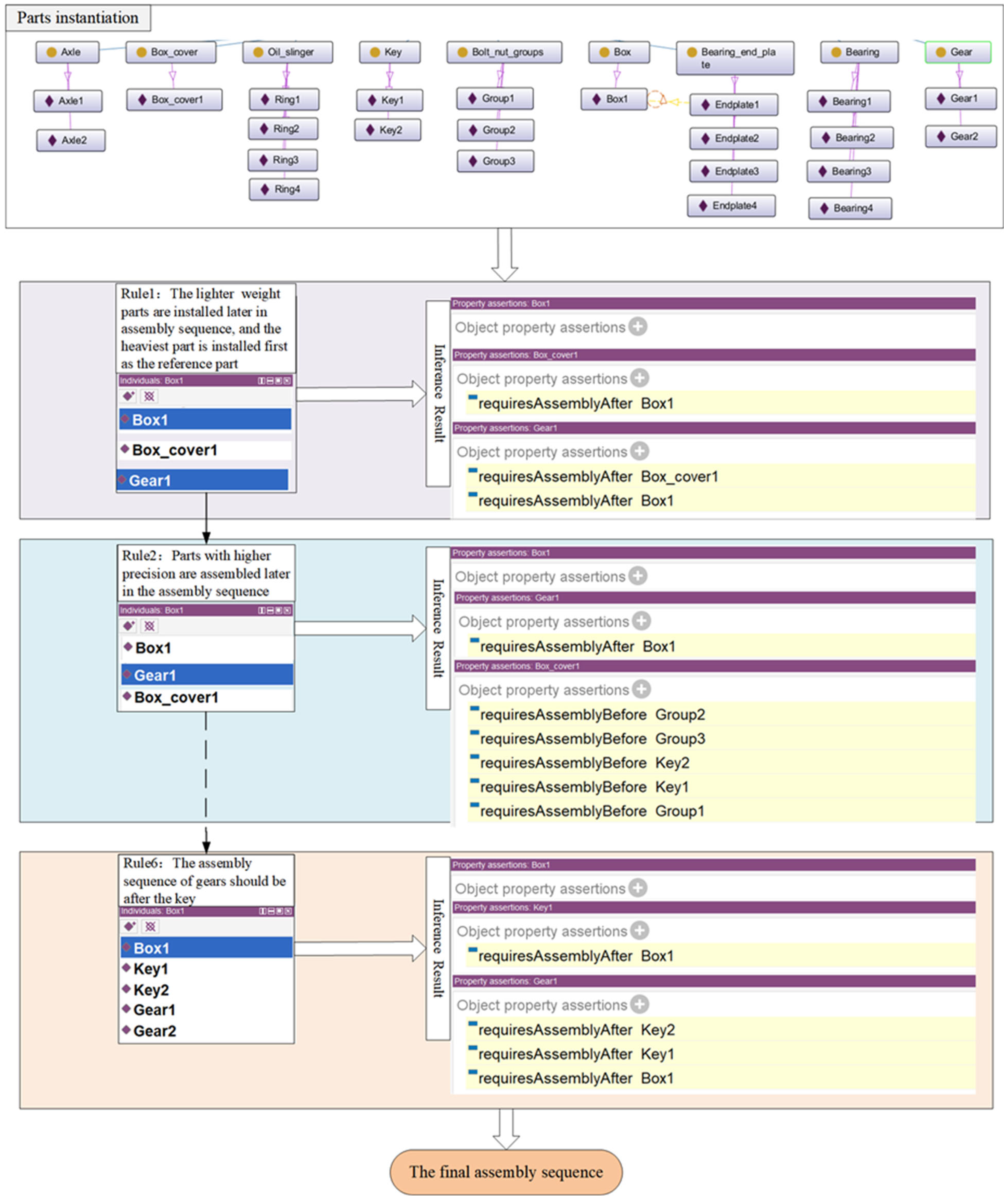Click plus icon for Box_cover1 assertions in Rule2 results

point(641,689)
